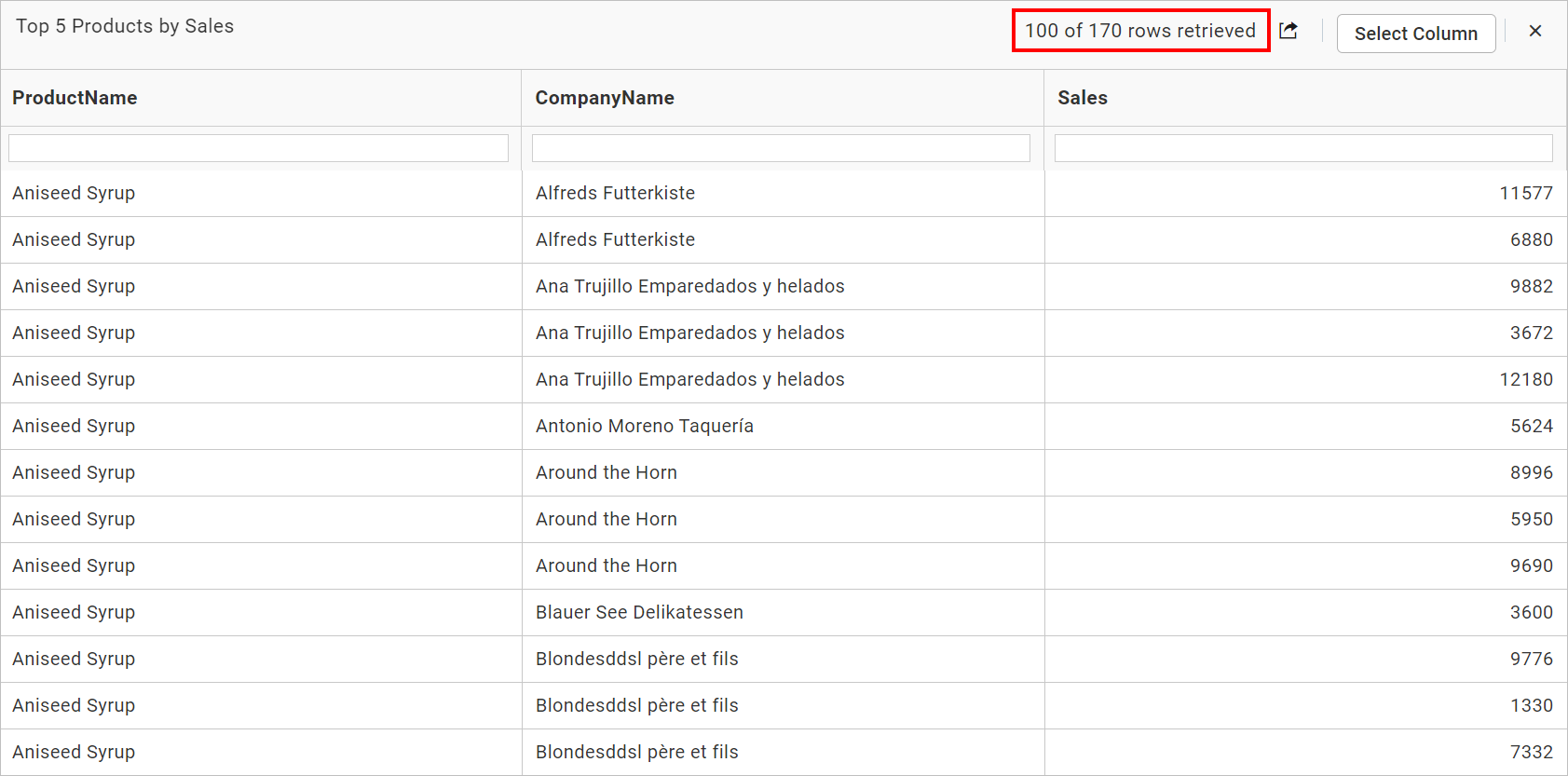Click the export data icon
The height and width of the screenshot is (776, 1568).
[x=1288, y=31]
